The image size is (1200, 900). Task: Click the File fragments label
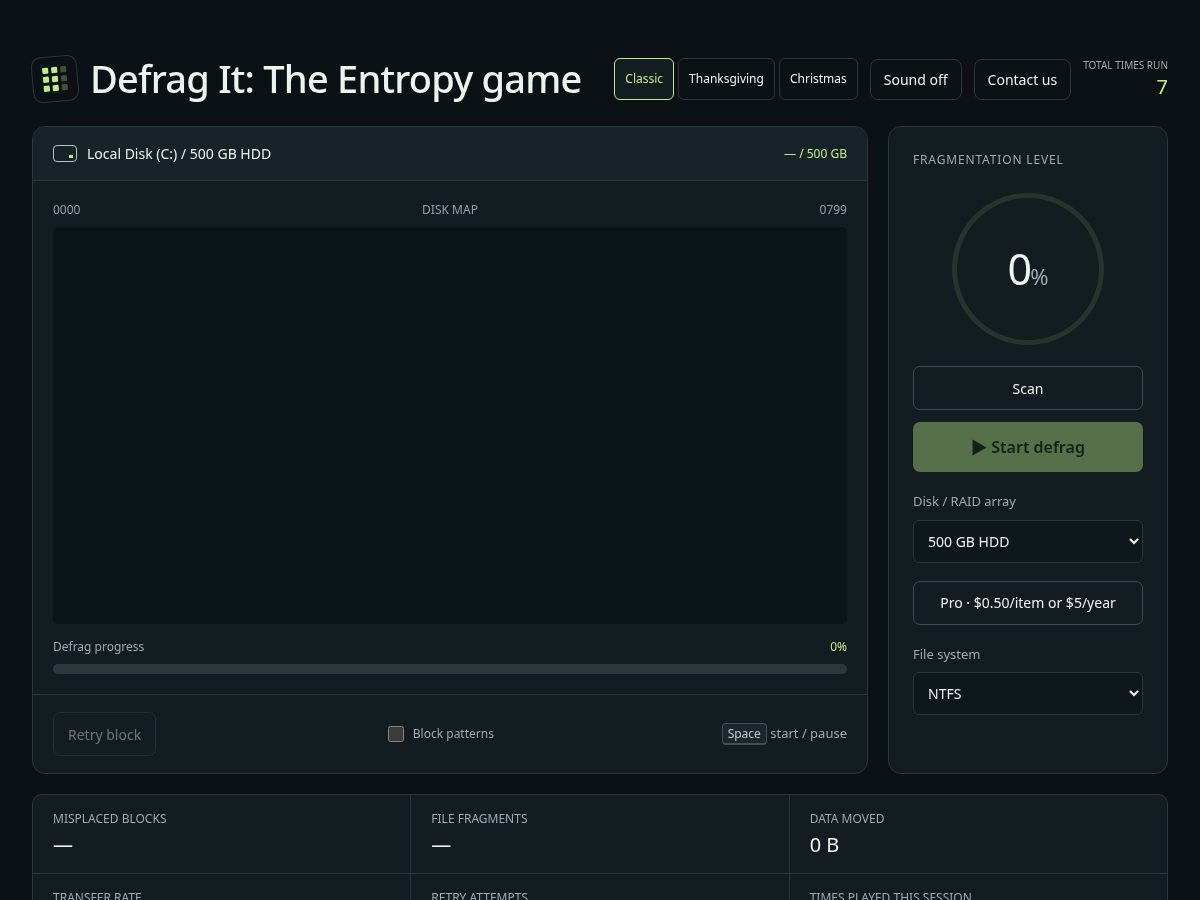(x=479, y=818)
